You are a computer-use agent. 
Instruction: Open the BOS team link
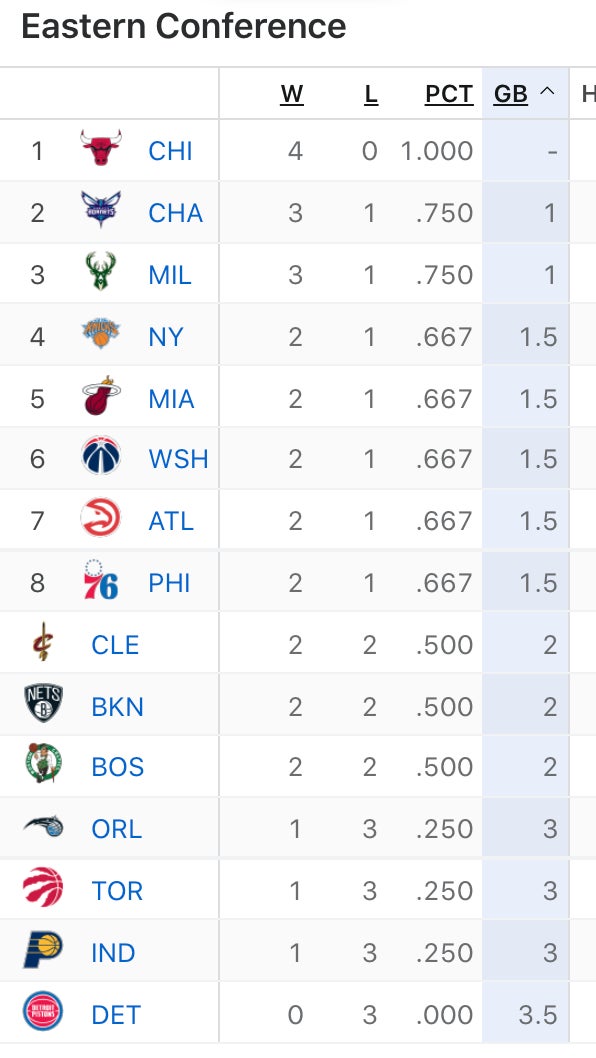117,767
